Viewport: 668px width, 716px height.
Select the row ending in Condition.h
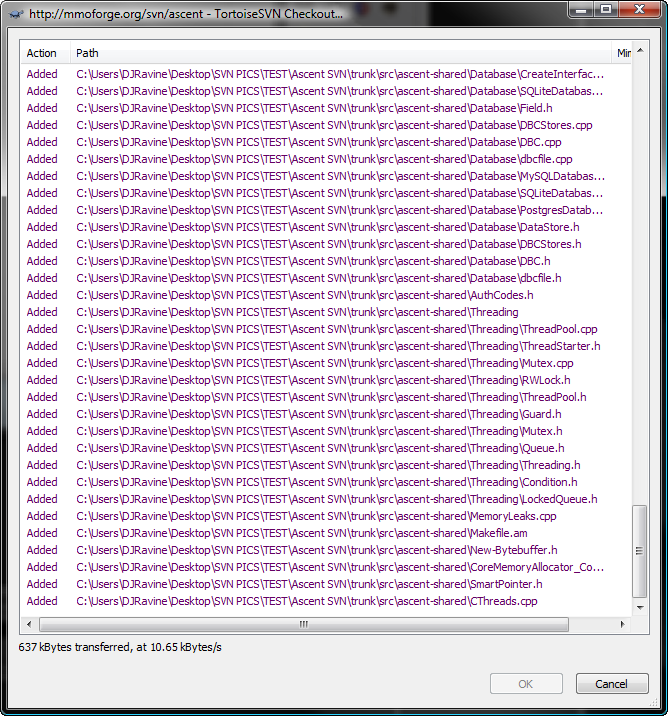[x=326, y=482]
